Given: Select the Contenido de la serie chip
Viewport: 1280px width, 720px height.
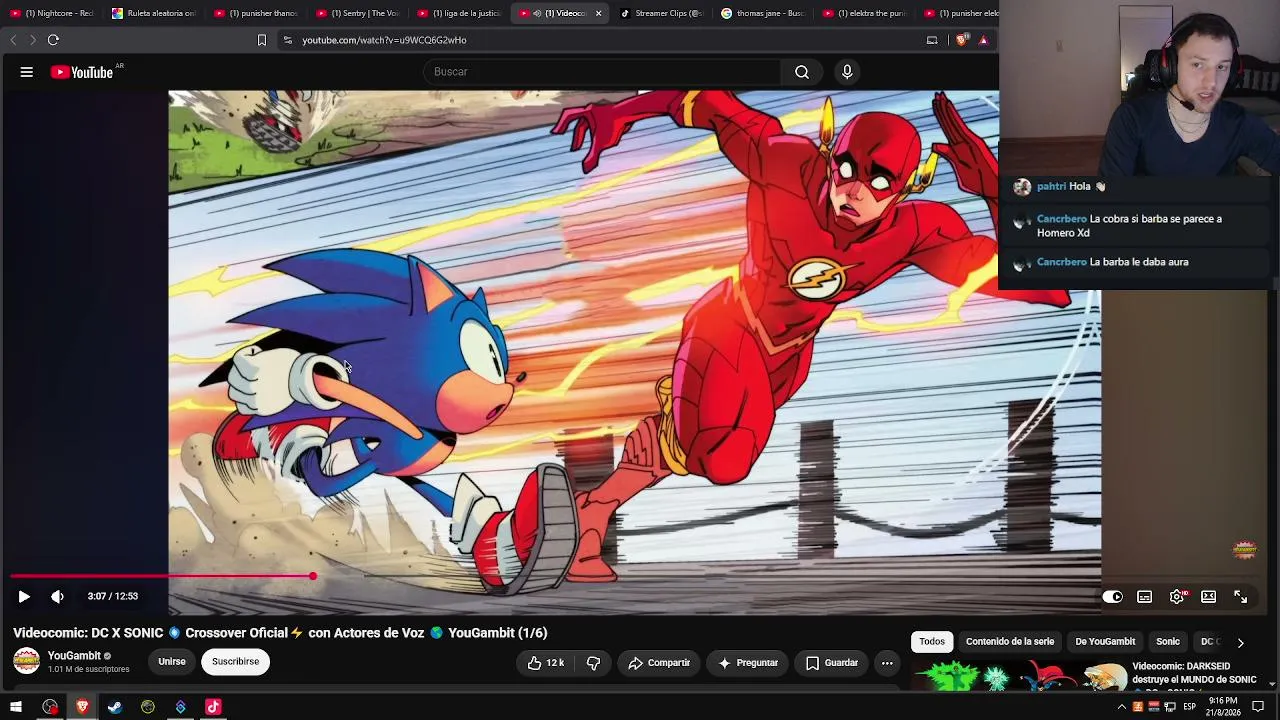Looking at the screenshot, I should (x=1010, y=642).
